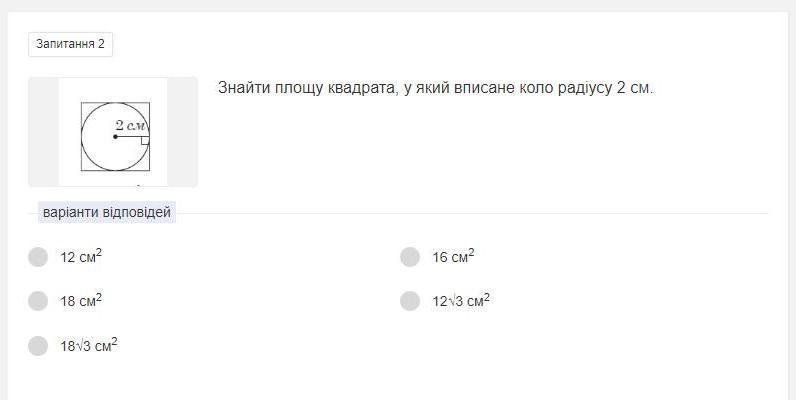Click the "18 см²" answer text
The image size is (796, 400).
click(x=81, y=301)
